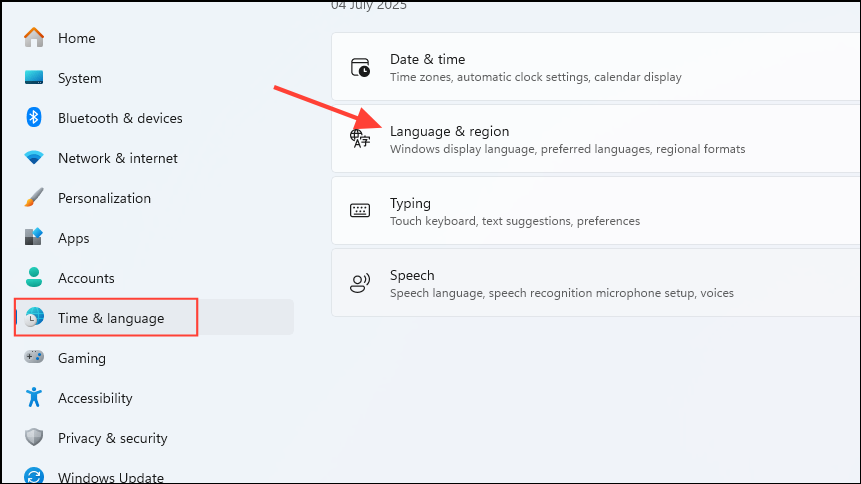Click the Bluetooth icon in sidebar
The height and width of the screenshot is (484, 861).
[34, 118]
